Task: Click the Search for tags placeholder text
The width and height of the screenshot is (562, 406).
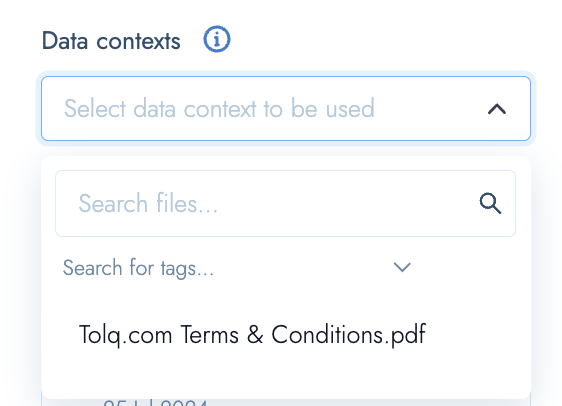Action: (x=138, y=268)
